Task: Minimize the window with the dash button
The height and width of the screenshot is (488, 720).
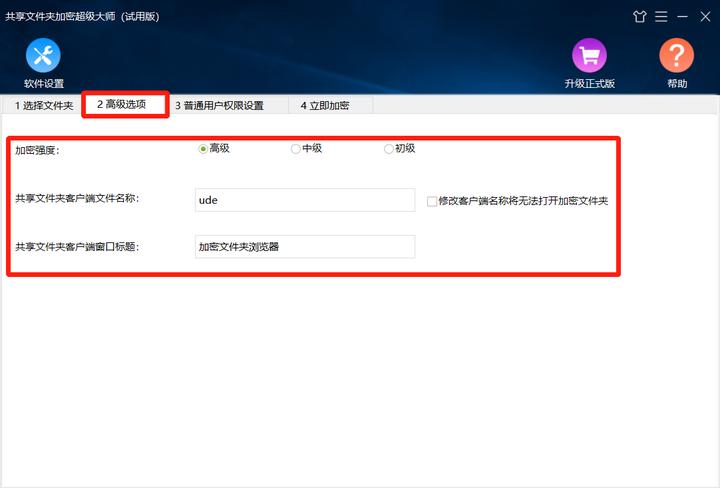Action: coord(682,17)
